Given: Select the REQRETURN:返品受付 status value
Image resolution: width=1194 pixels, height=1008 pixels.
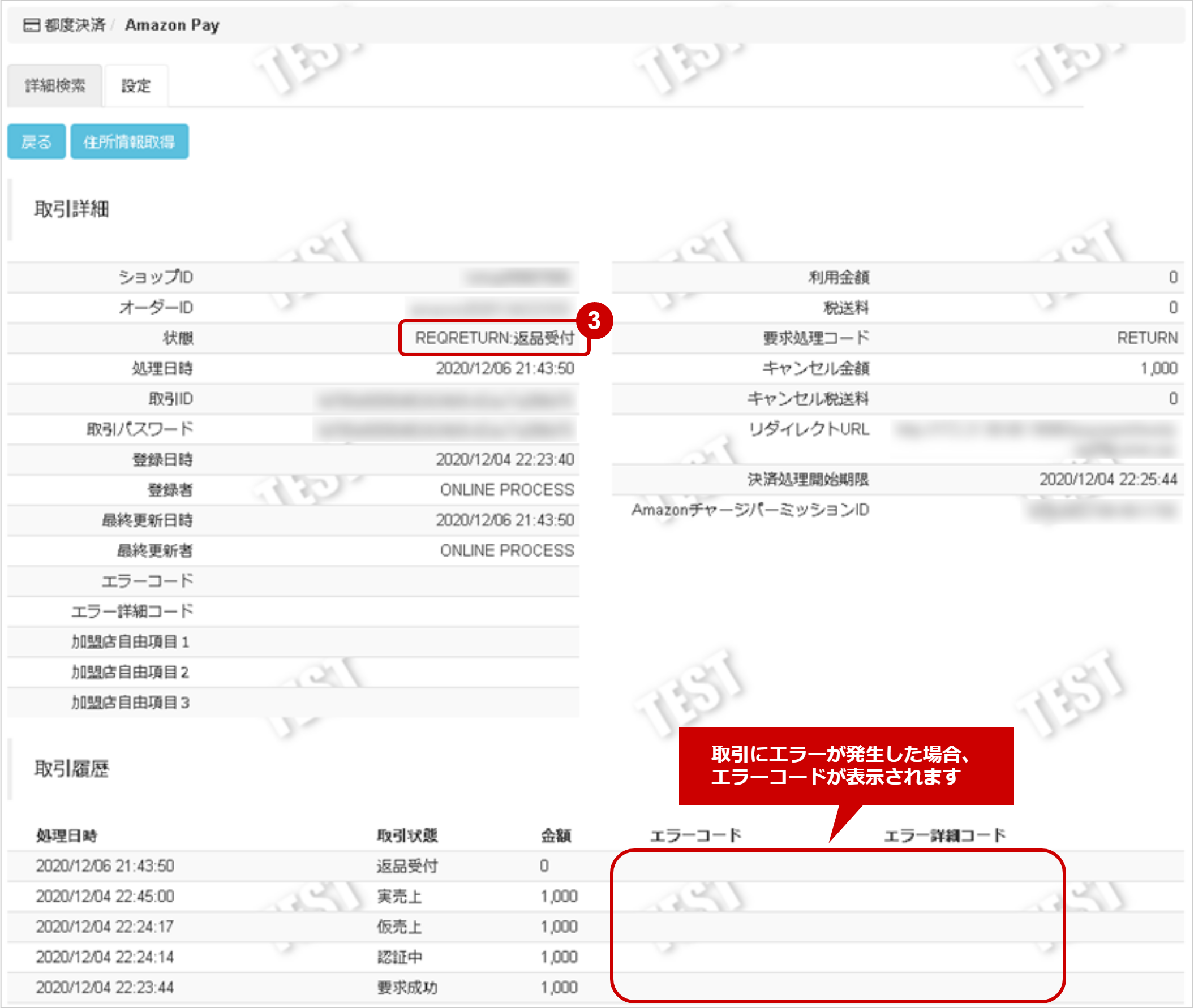Looking at the screenshot, I should pyautogui.click(x=495, y=338).
